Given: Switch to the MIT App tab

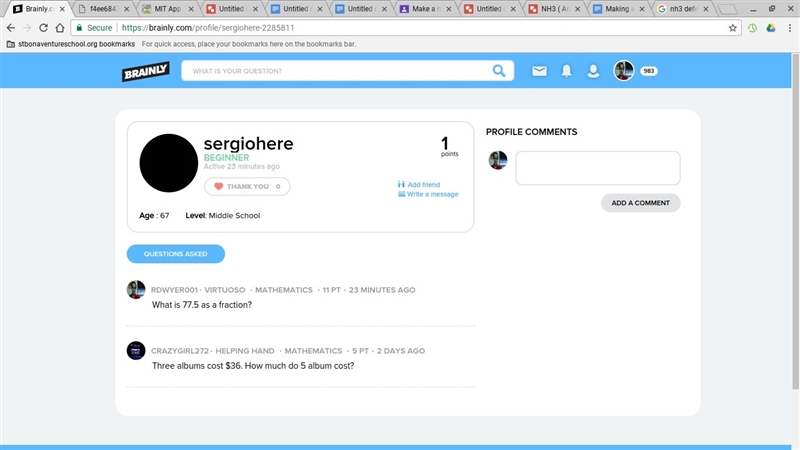Looking at the screenshot, I should click(x=168, y=9).
